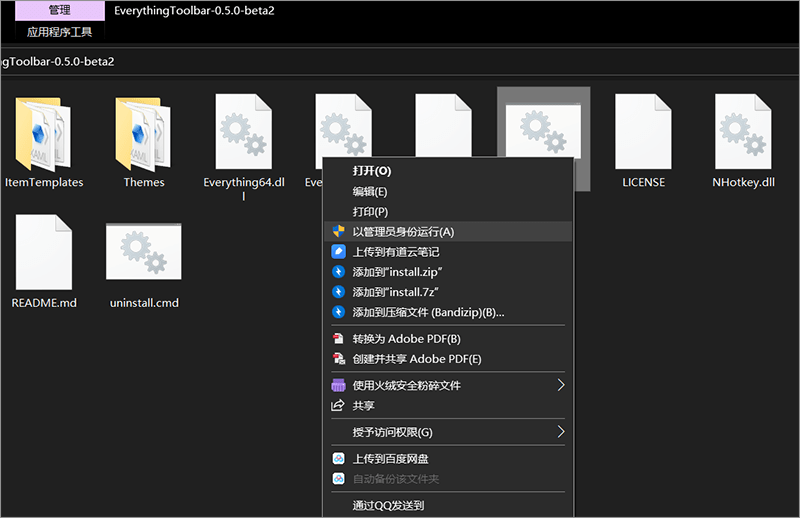
Task: Run as administrator via 以管理员身份运行(A)
Action: pyautogui.click(x=403, y=231)
